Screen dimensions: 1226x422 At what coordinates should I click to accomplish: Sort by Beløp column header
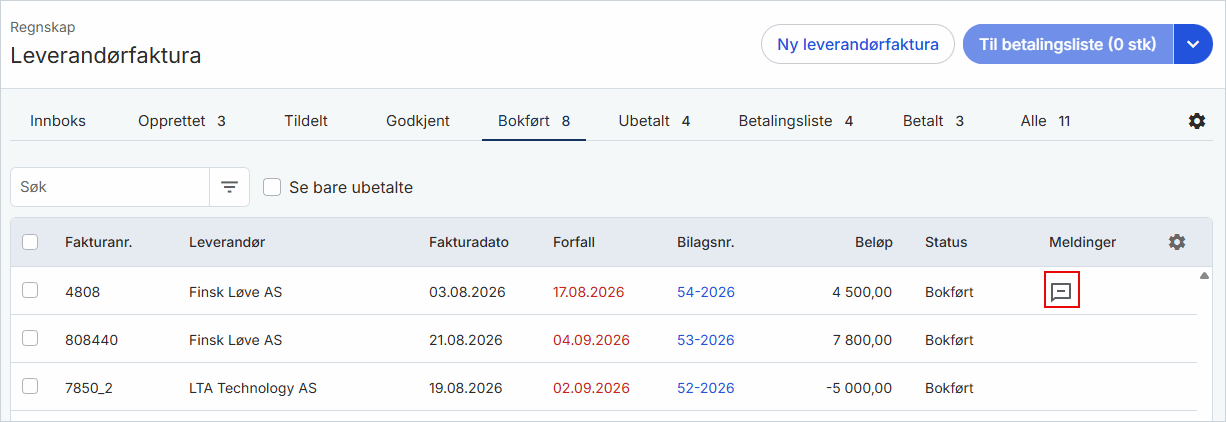point(873,242)
